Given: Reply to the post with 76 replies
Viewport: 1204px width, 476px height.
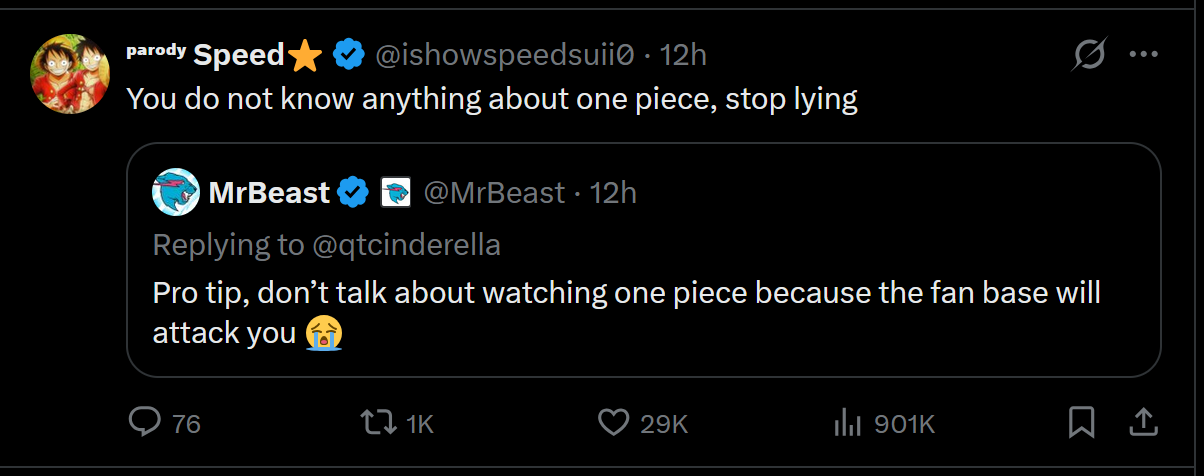Looking at the screenshot, I should [145, 423].
